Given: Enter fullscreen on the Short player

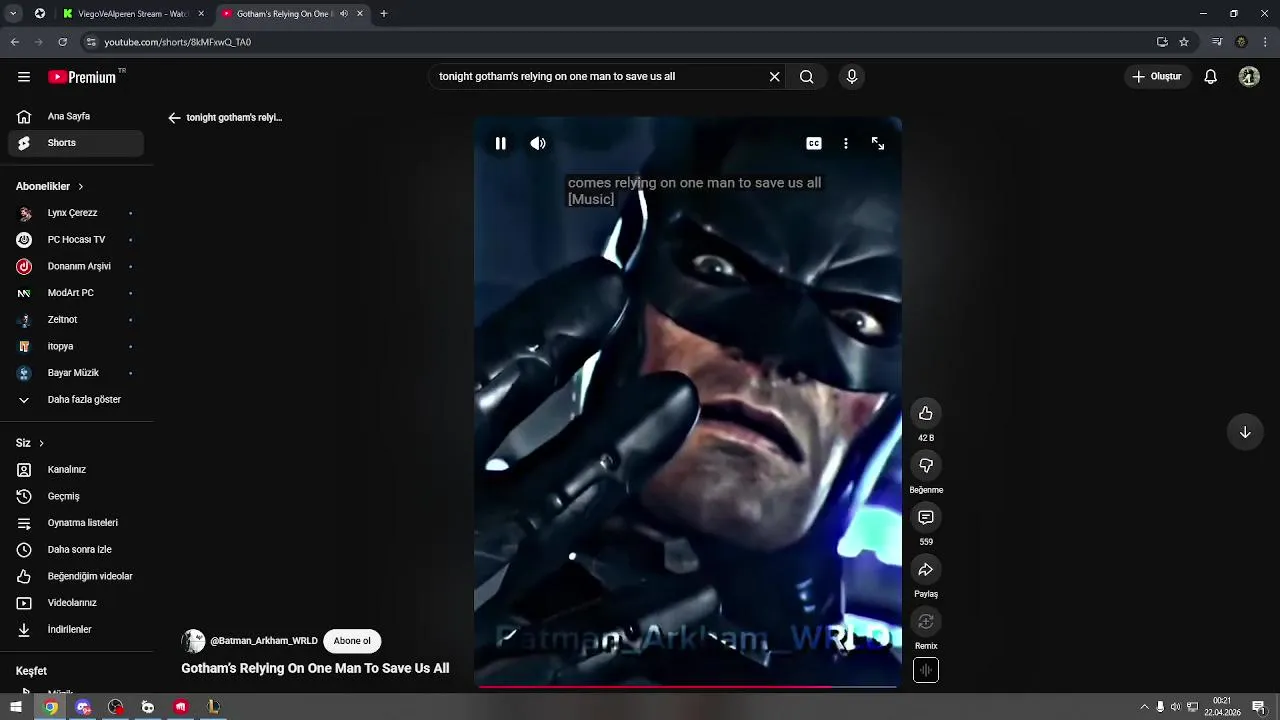Looking at the screenshot, I should click(x=878, y=144).
